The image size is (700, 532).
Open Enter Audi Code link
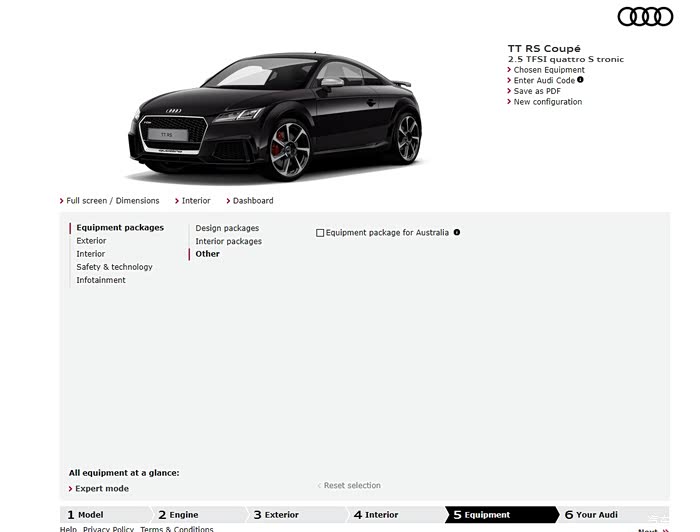544,80
